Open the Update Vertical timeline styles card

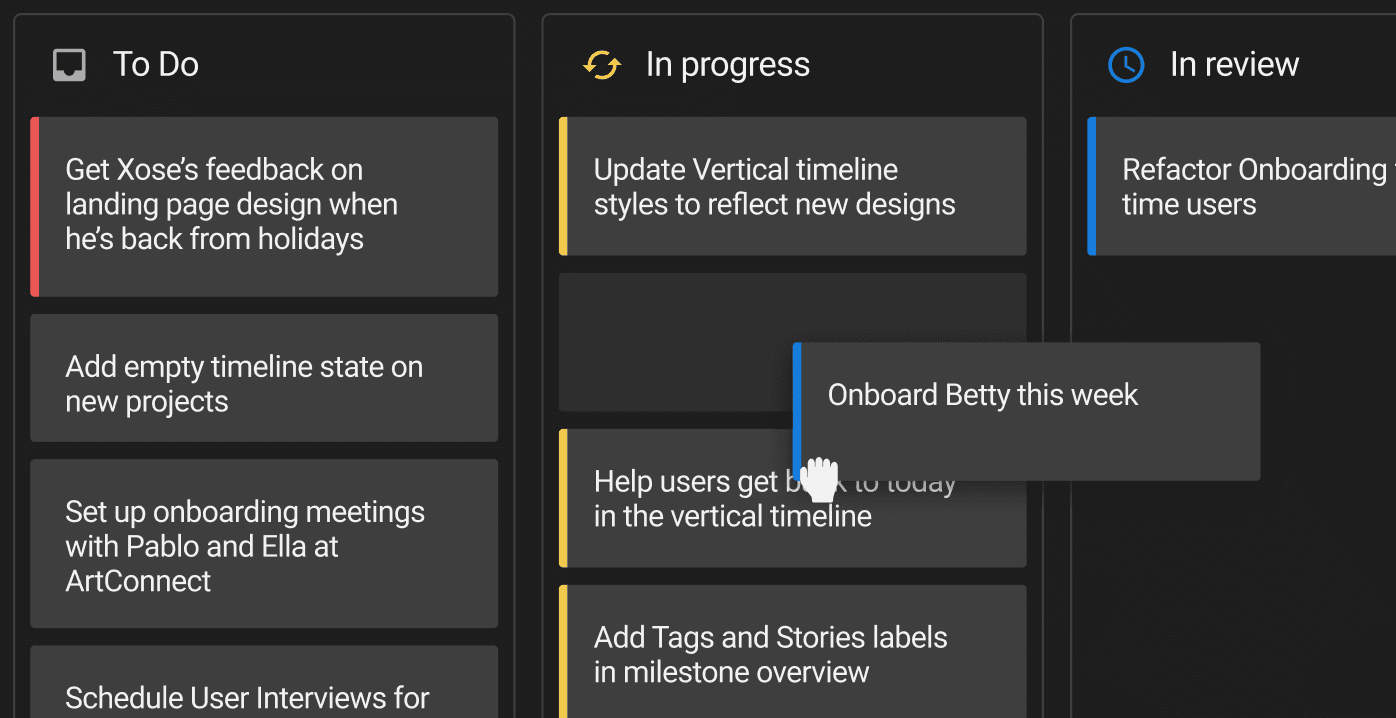[794, 186]
